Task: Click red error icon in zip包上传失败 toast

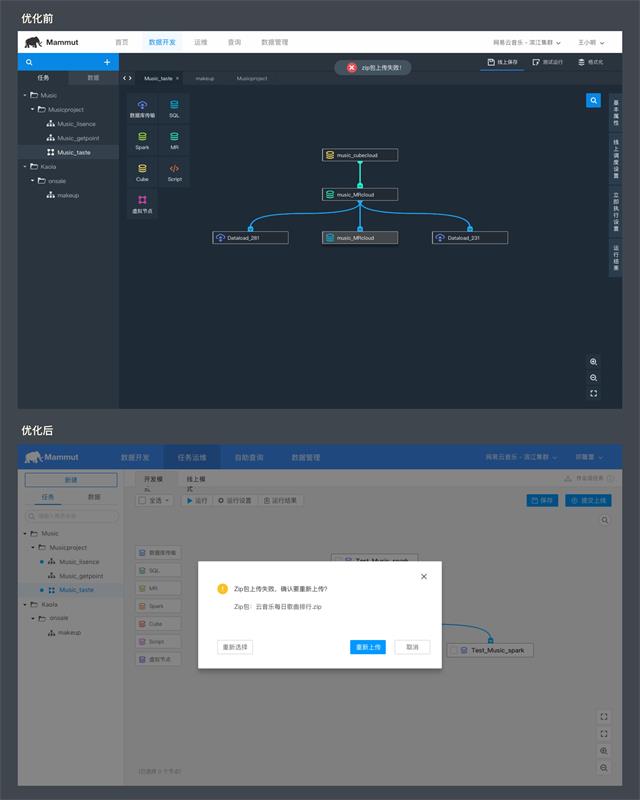Action: [x=352, y=67]
